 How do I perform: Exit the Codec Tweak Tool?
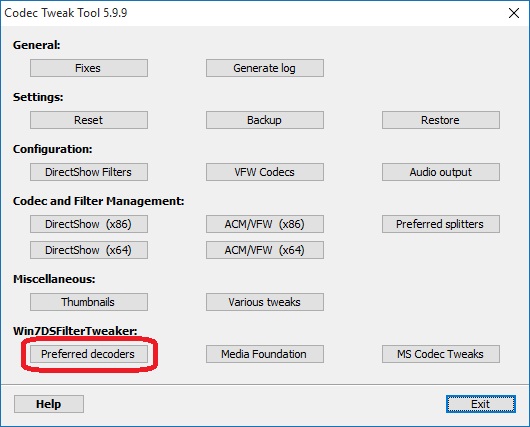click(481, 404)
